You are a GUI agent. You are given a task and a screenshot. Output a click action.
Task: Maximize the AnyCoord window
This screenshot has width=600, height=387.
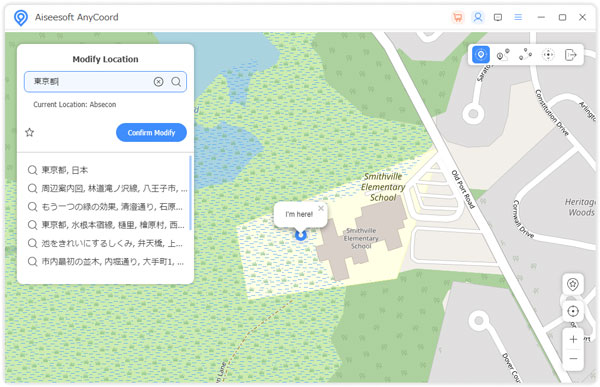click(x=562, y=17)
